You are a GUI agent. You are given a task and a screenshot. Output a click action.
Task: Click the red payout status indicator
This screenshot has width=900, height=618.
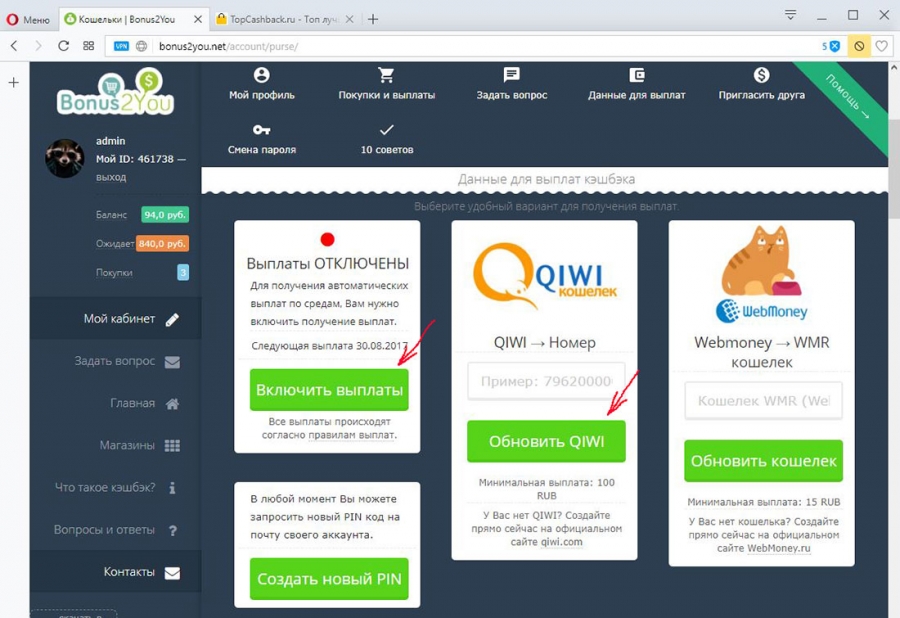pos(327,239)
